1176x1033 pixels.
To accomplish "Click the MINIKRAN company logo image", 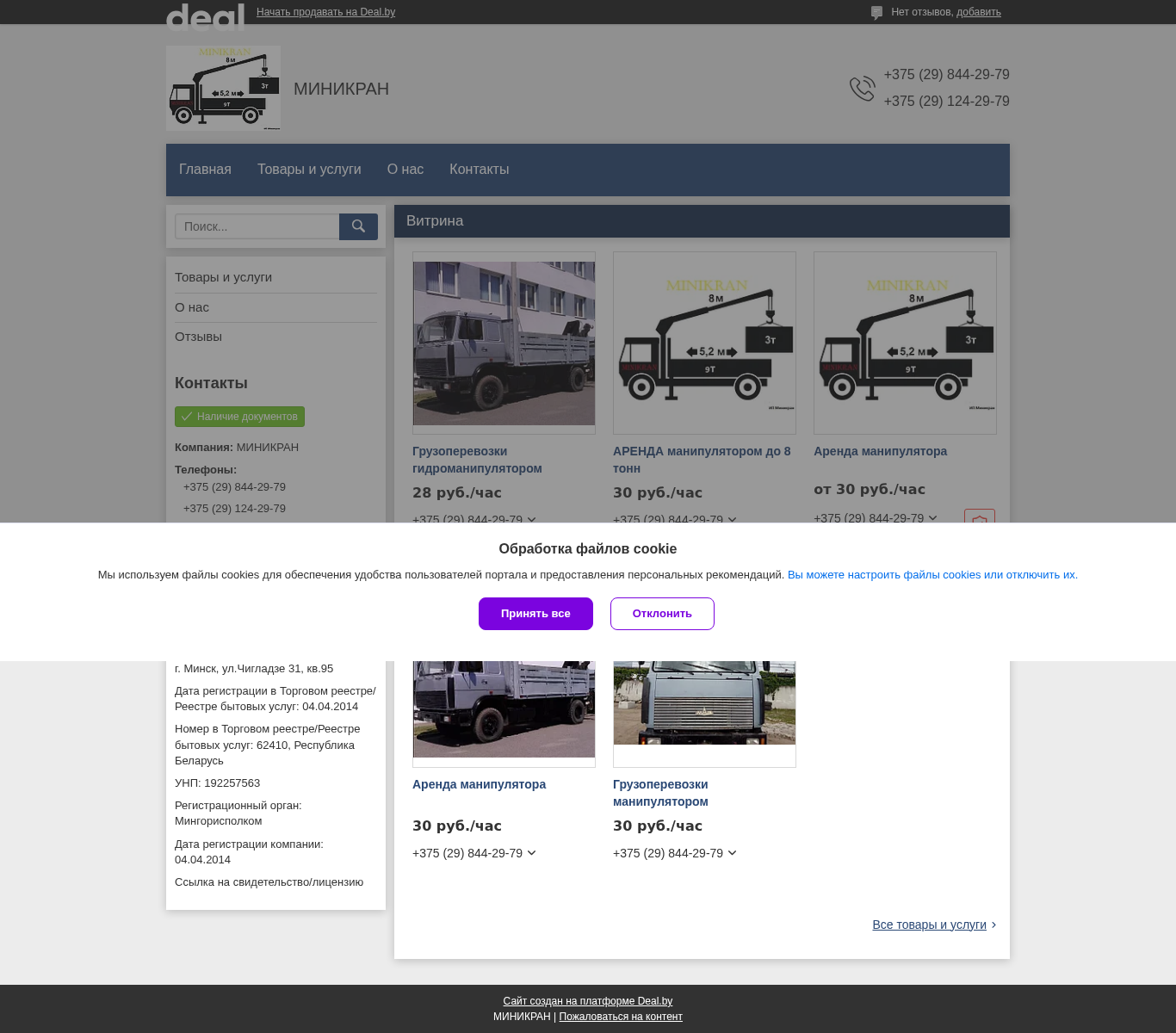I will point(223,88).
